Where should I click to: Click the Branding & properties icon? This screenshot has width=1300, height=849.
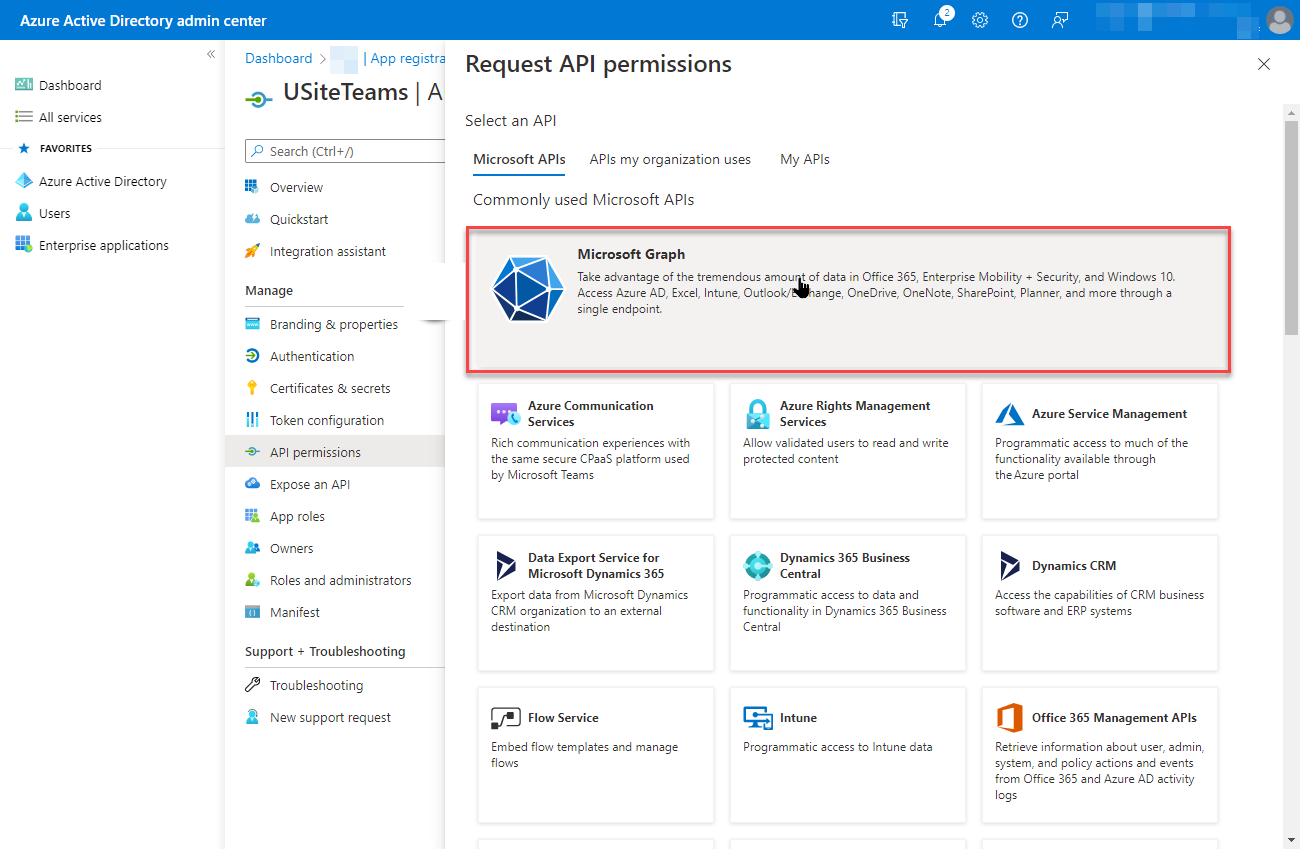252,324
